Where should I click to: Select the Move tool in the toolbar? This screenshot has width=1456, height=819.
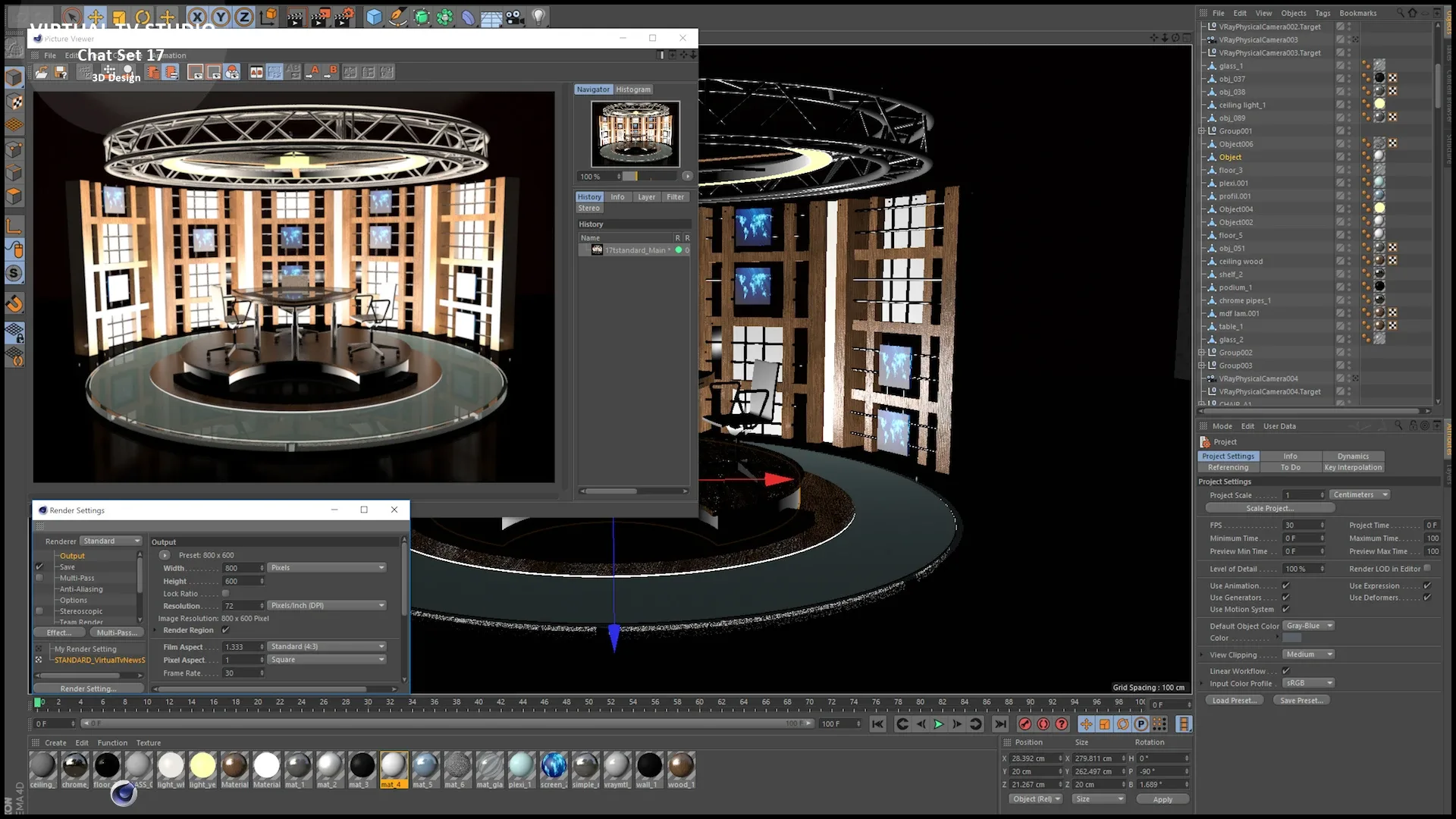(95, 16)
